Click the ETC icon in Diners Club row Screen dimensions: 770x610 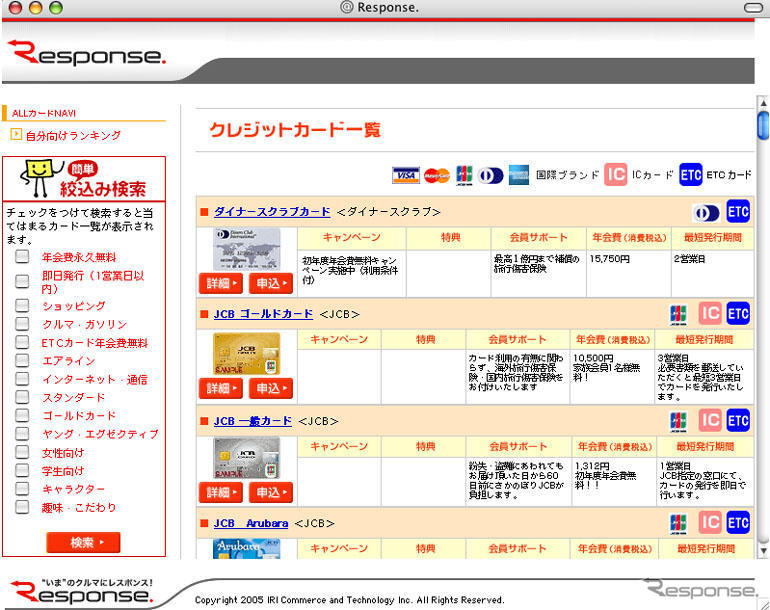click(x=738, y=212)
